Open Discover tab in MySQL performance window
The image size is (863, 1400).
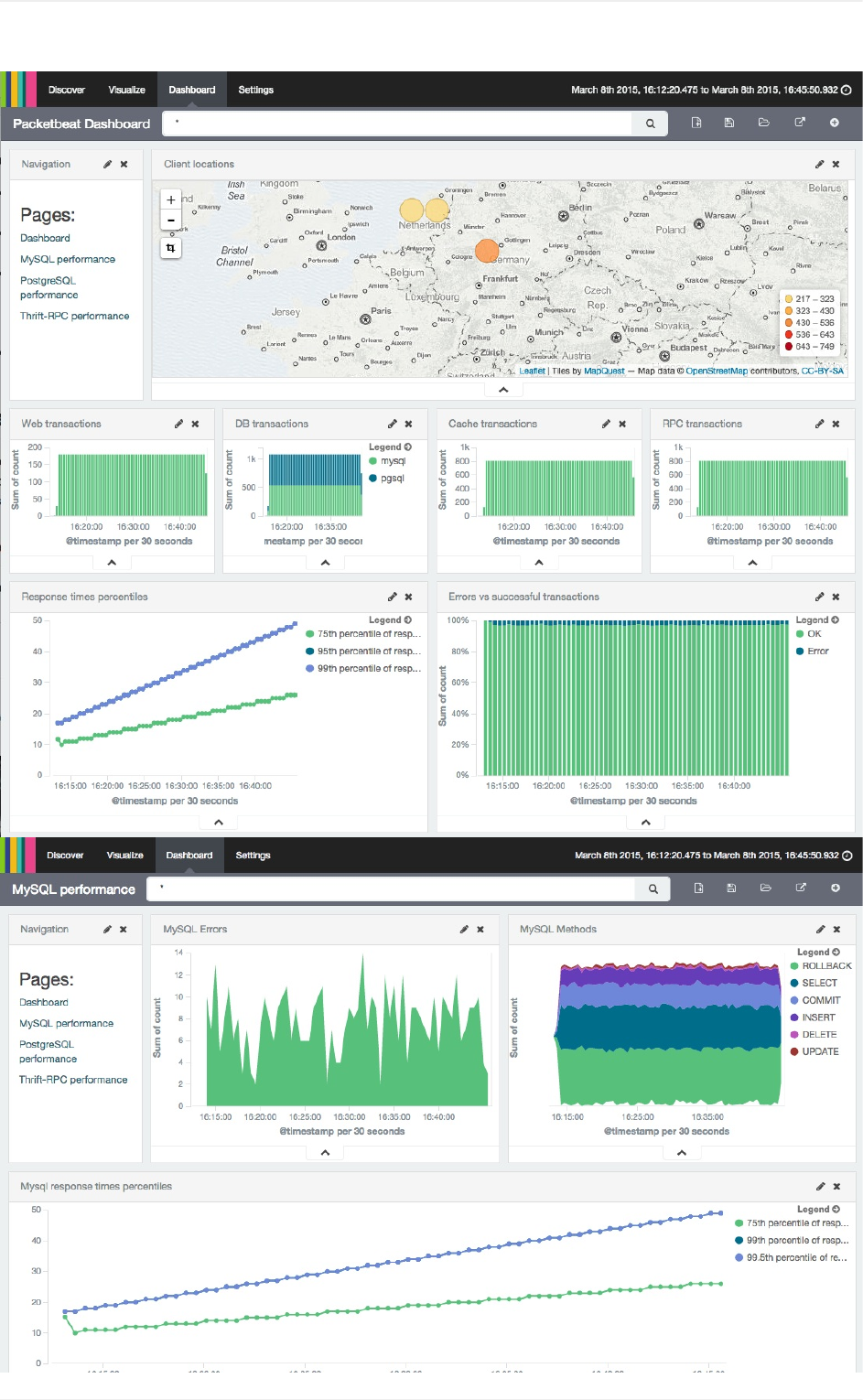pos(65,856)
